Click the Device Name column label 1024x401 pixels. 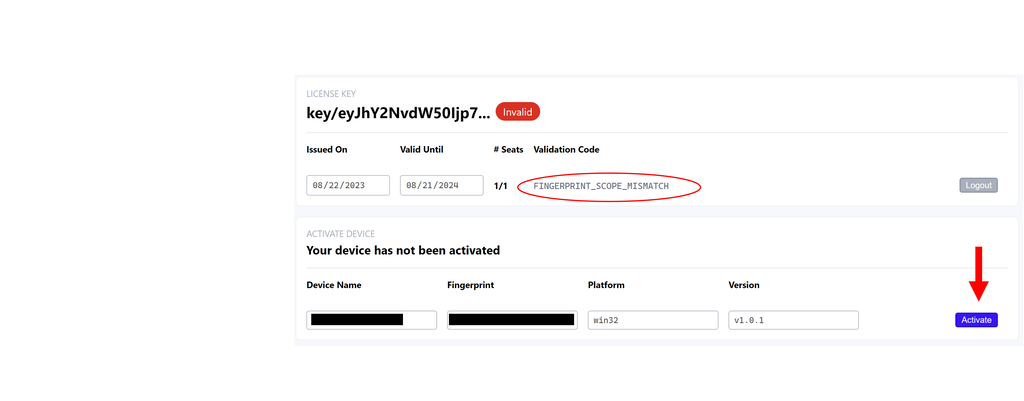click(334, 285)
